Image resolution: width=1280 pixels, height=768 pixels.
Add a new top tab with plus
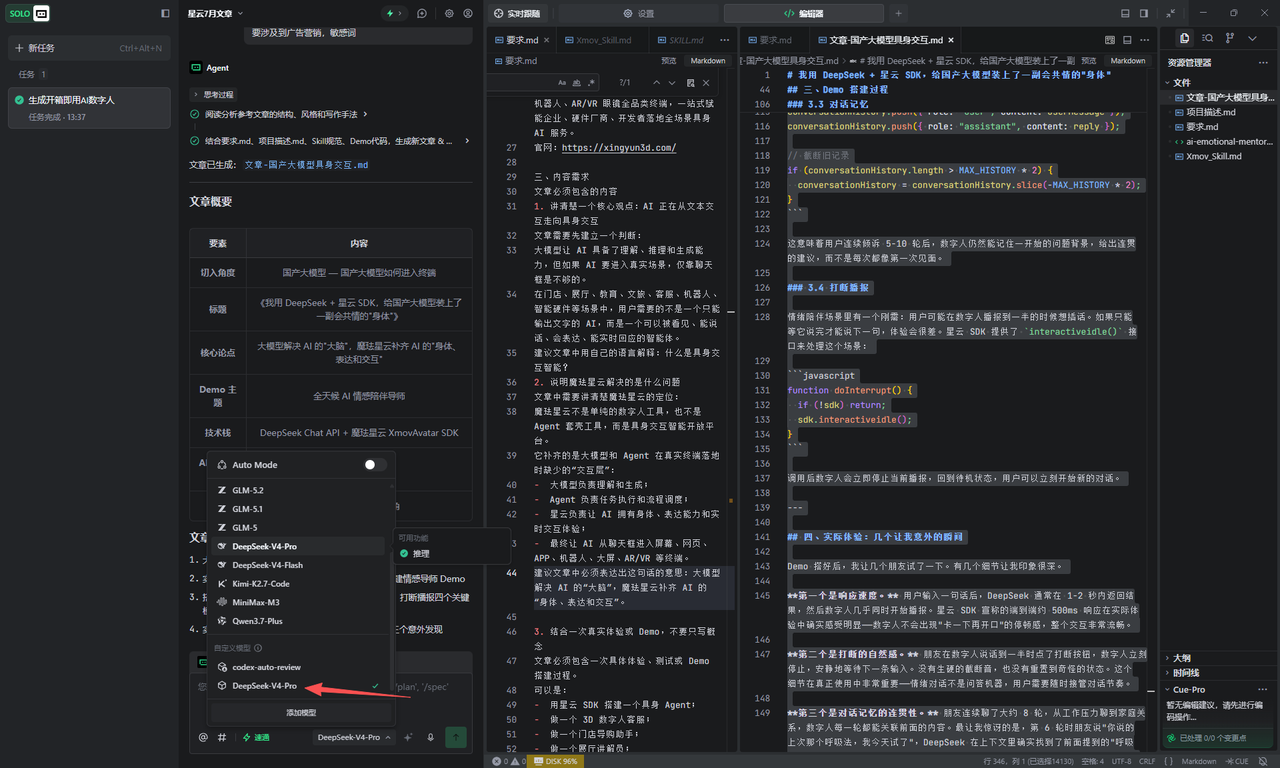(x=898, y=14)
